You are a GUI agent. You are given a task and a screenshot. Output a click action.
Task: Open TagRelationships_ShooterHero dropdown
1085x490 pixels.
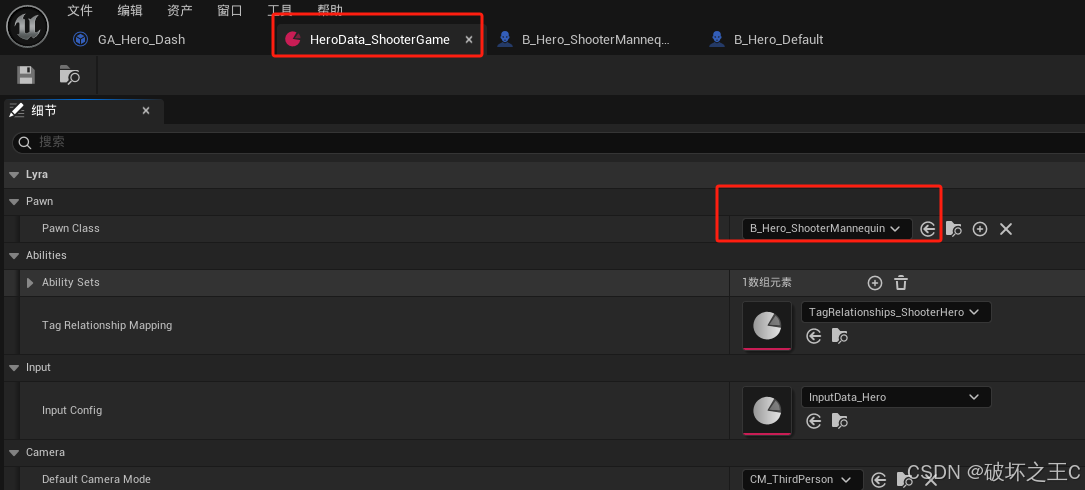click(895, 312)
